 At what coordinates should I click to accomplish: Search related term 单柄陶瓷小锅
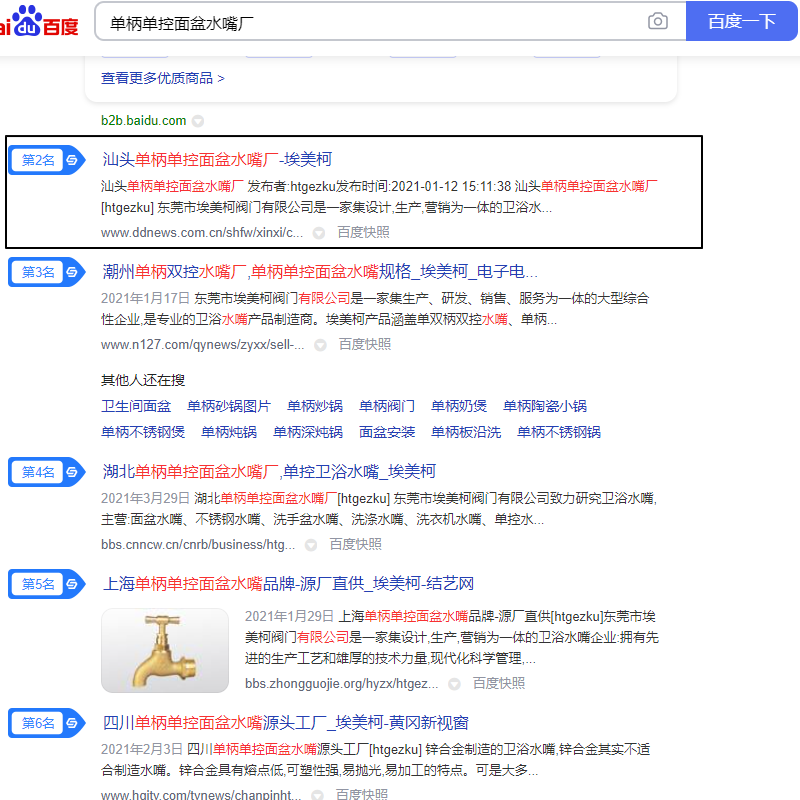click(x=545, y=406)
